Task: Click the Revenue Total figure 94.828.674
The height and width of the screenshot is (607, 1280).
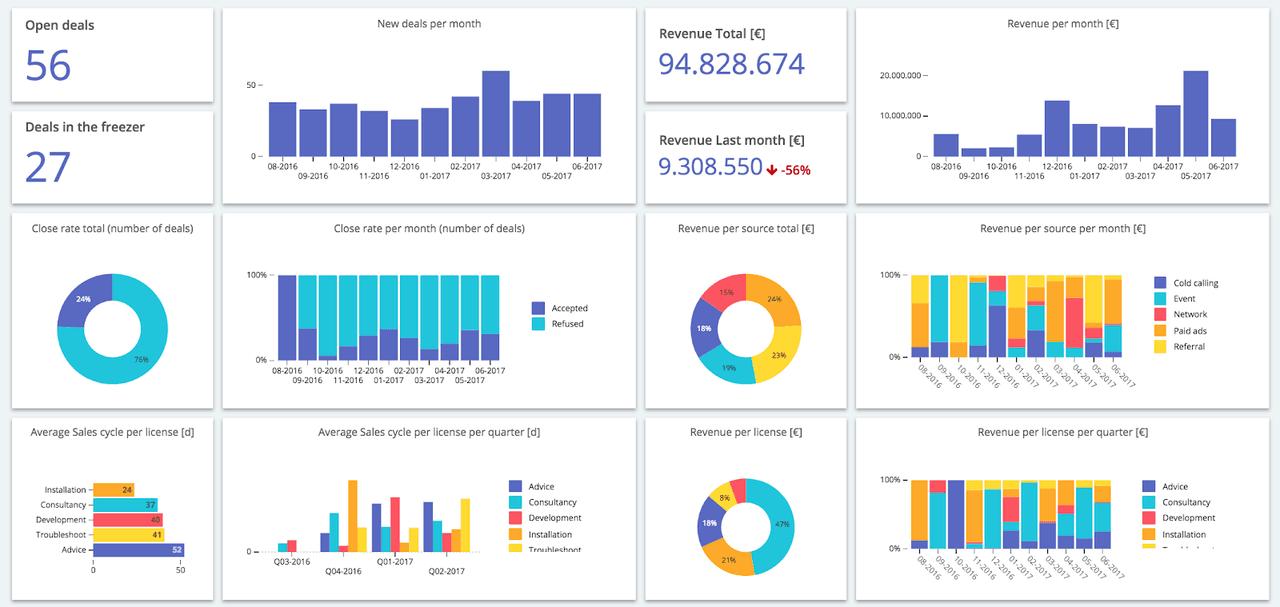Action: click(x=731, y=65)
